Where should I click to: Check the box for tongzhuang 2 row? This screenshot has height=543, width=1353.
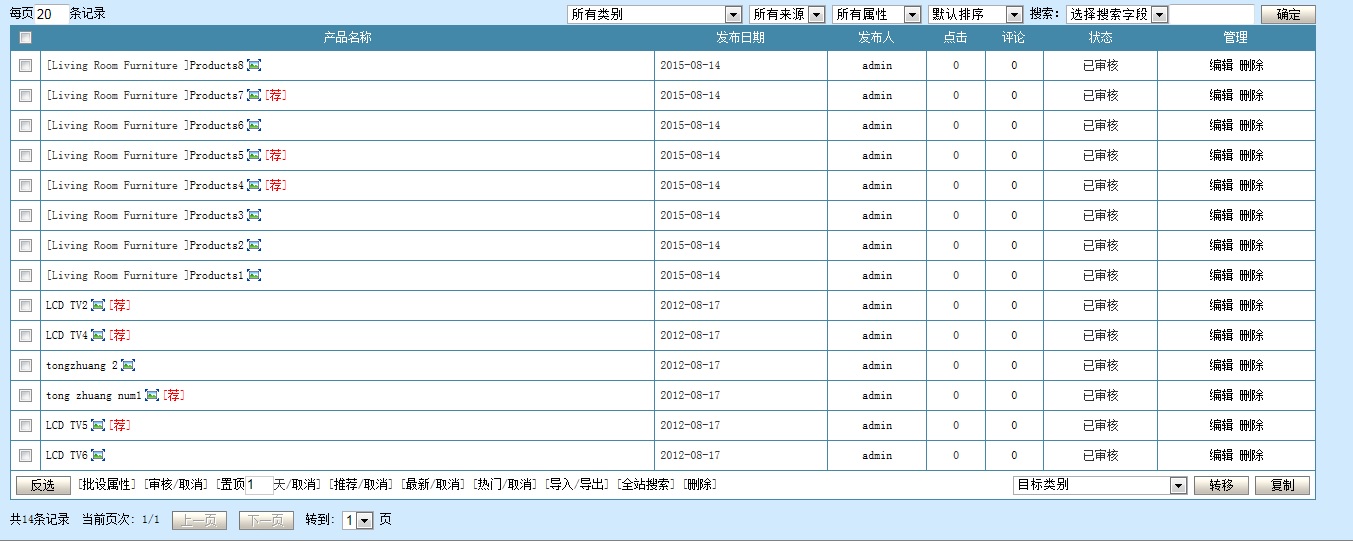(x=25, y=366)
